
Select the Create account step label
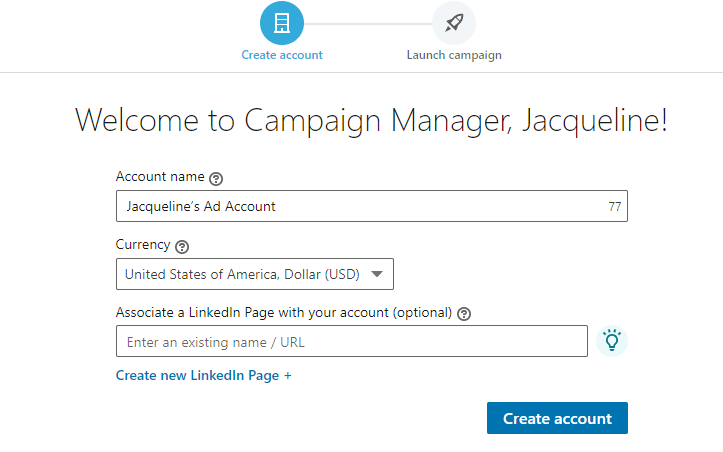(x=282, y=55)
